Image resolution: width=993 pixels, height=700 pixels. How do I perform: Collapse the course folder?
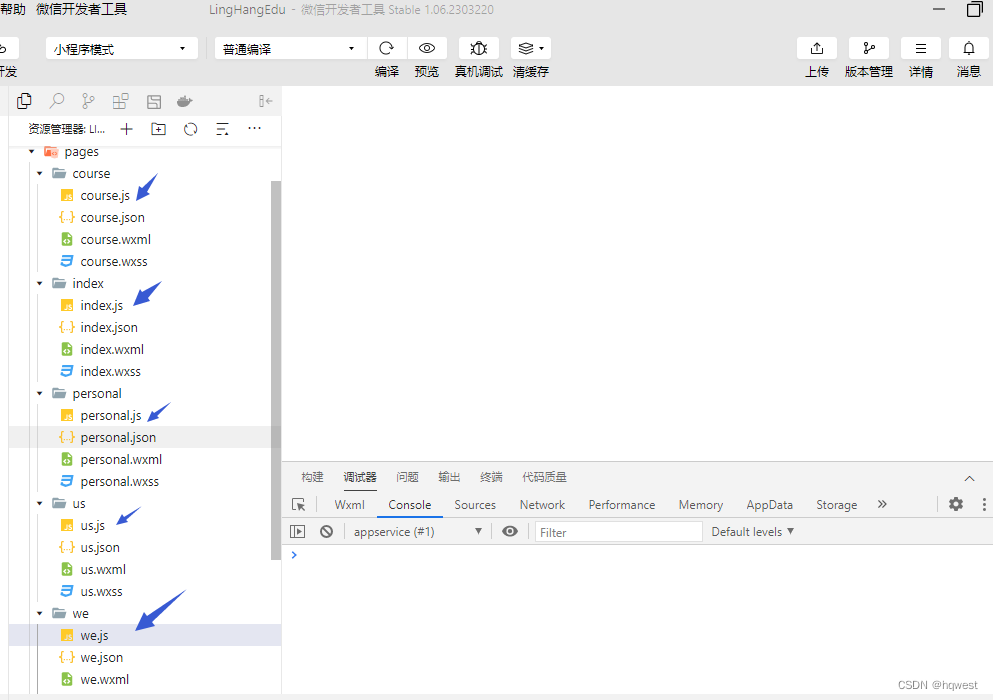click(x=40, y=174)
